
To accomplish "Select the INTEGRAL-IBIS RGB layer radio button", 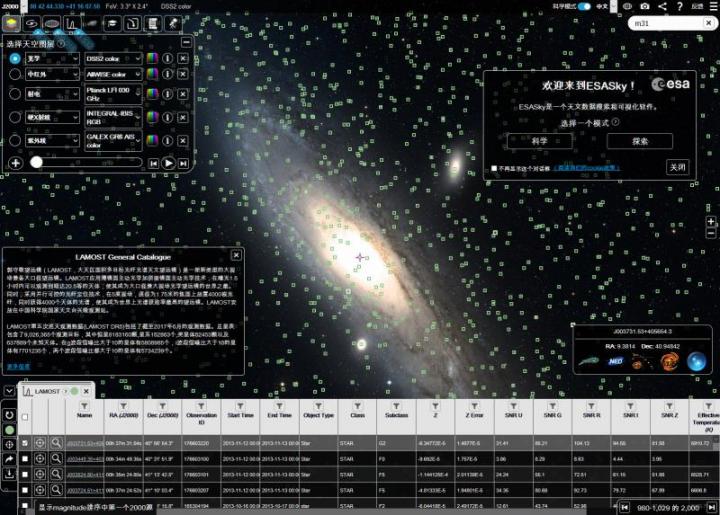I will (x=15, y=118).
